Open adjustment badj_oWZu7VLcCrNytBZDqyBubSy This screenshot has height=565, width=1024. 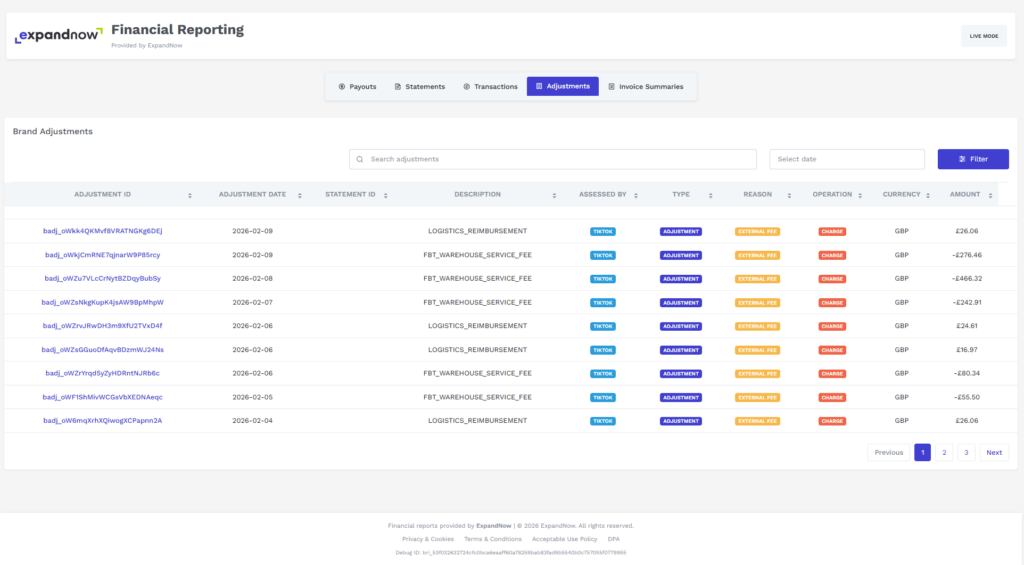click(103, 278)
